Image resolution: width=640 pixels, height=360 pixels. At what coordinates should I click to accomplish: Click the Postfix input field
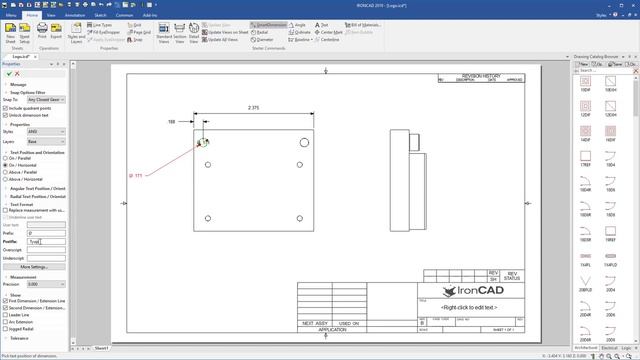[46, 242]
